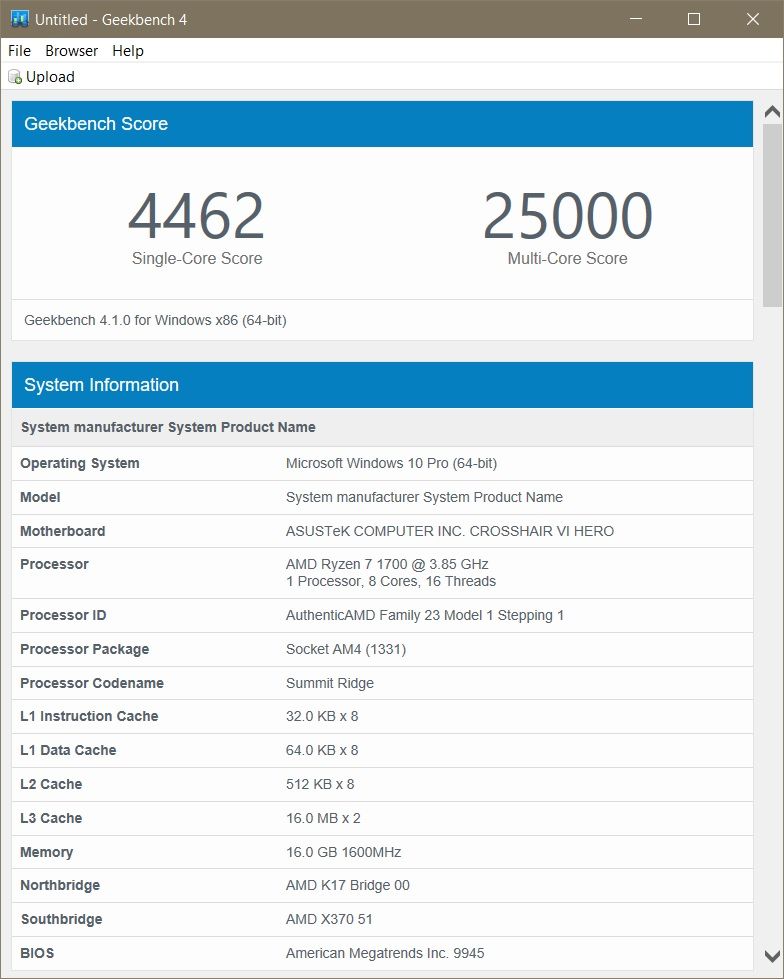Click the Socket AM4 (1331) value
This screenshot has width=784, height=979.
346,649
